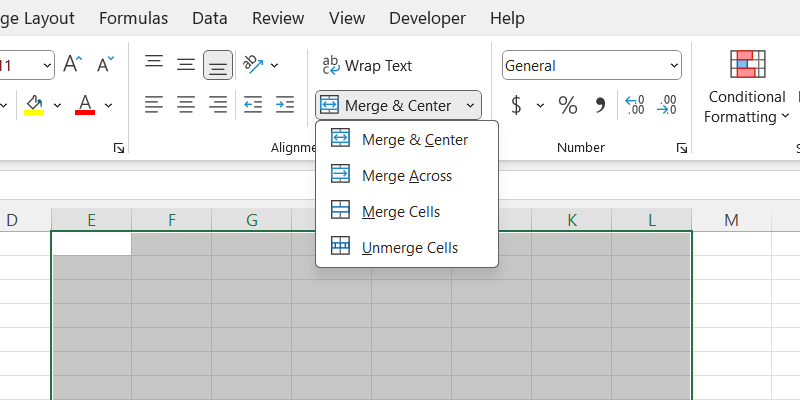Apply Comma Style number format
This screenshot has height=400, width=800.
(x=600, y=105)
